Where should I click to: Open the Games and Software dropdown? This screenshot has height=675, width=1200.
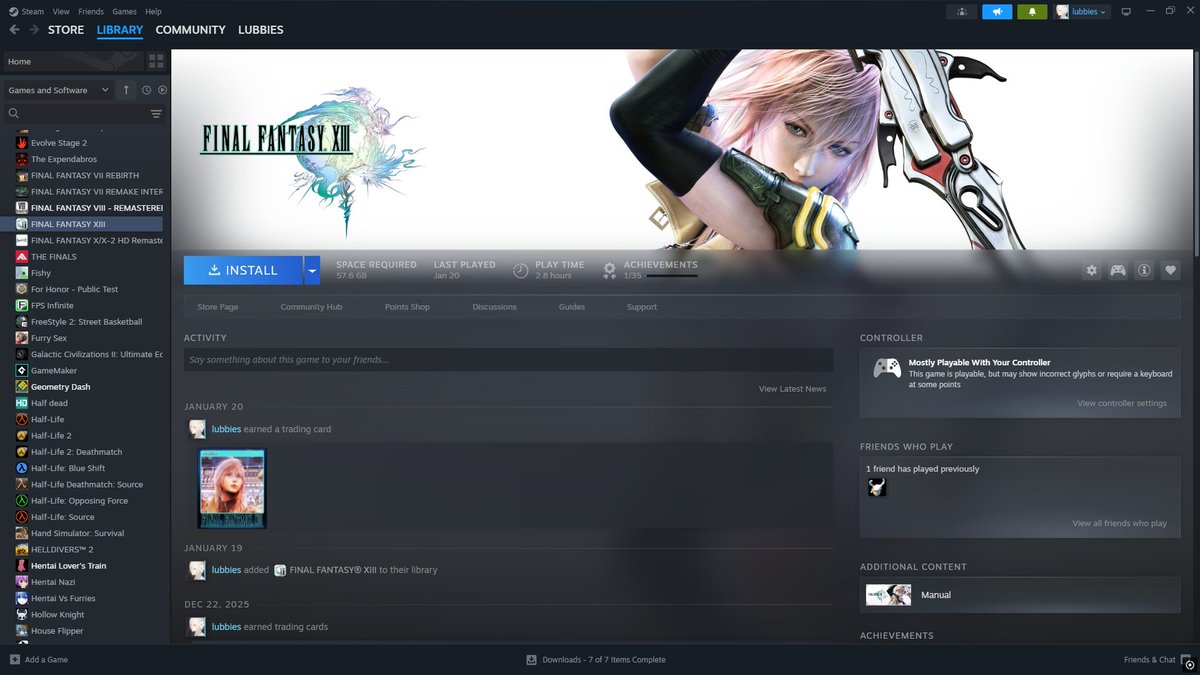click(x=59, y=90)
